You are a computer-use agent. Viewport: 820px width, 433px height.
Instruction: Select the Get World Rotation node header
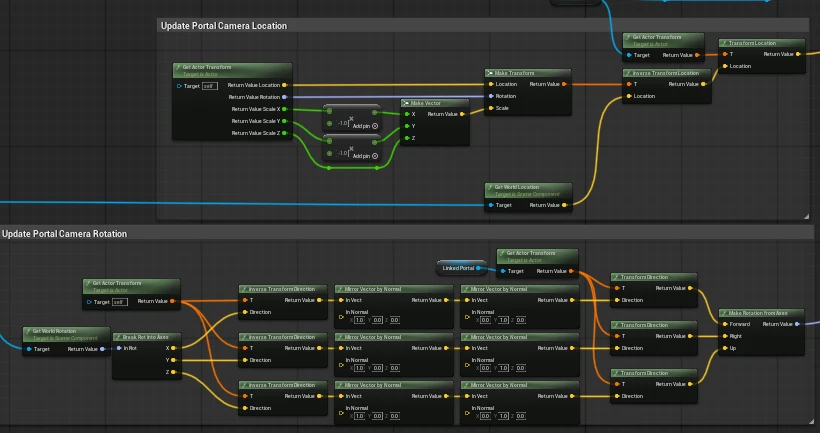point(66,334)
